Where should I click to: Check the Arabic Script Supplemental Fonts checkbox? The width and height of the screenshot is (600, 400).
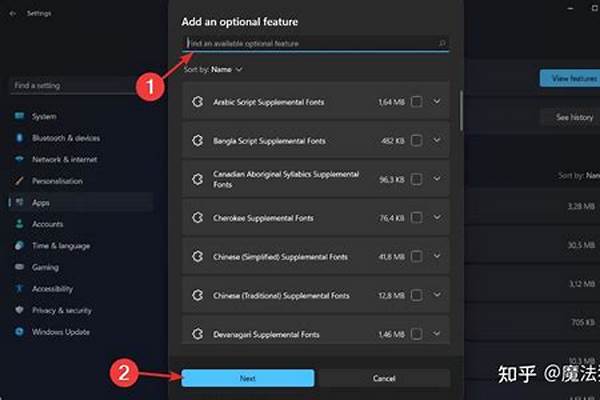point(416,102)
